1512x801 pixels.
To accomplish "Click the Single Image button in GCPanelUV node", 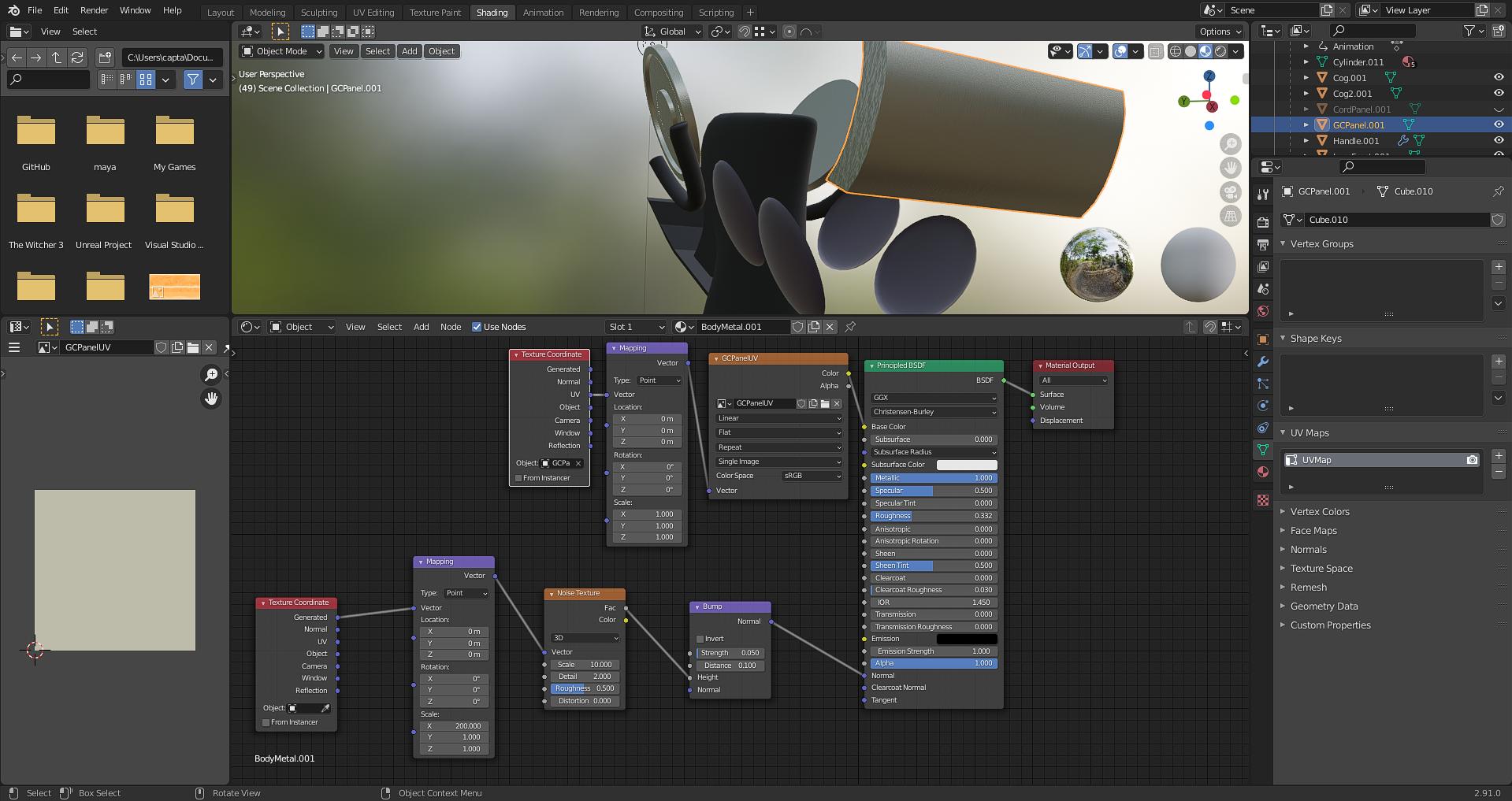I will [x=778, y=461].
